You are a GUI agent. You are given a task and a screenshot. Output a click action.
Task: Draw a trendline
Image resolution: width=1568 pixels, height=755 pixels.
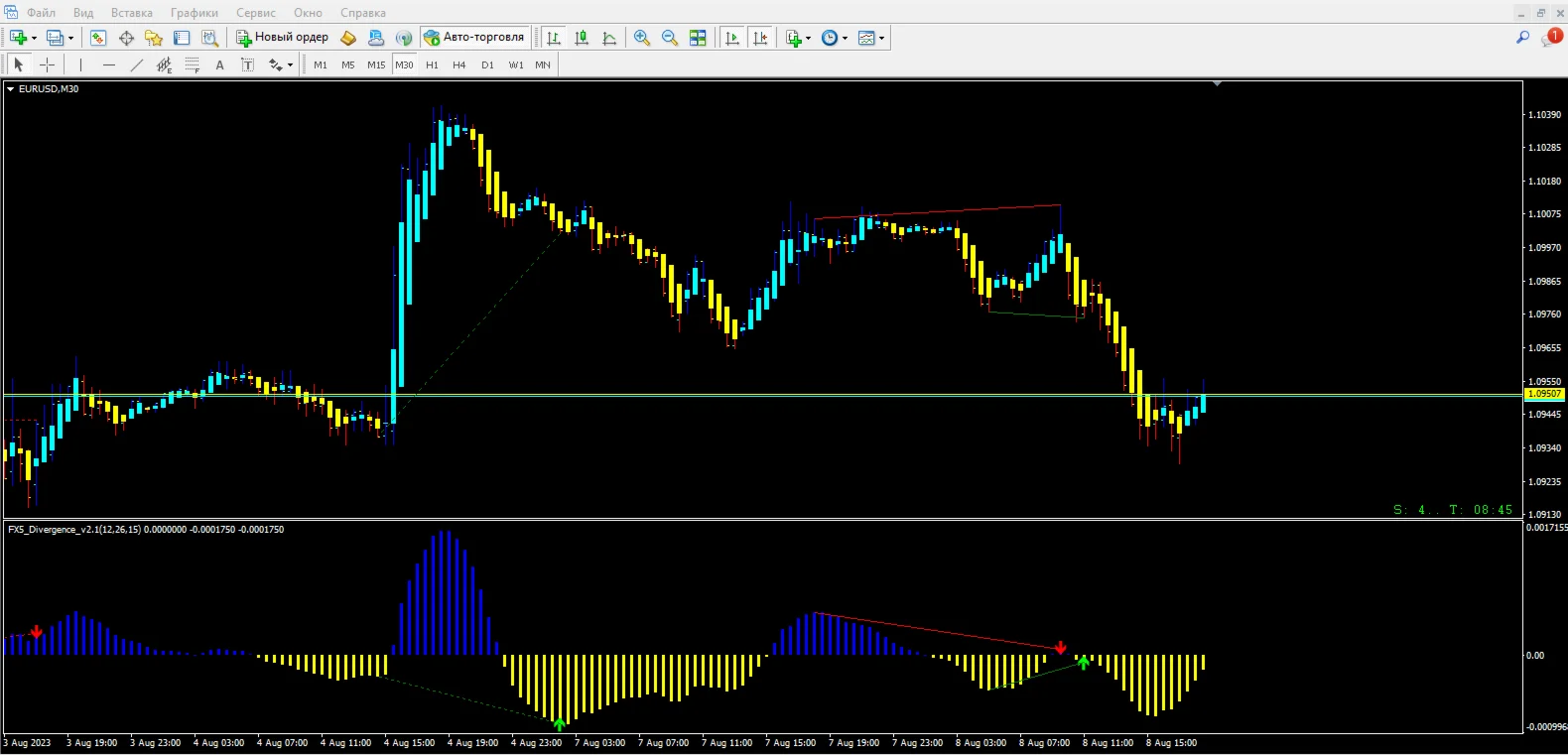click(x=136, y=64)
